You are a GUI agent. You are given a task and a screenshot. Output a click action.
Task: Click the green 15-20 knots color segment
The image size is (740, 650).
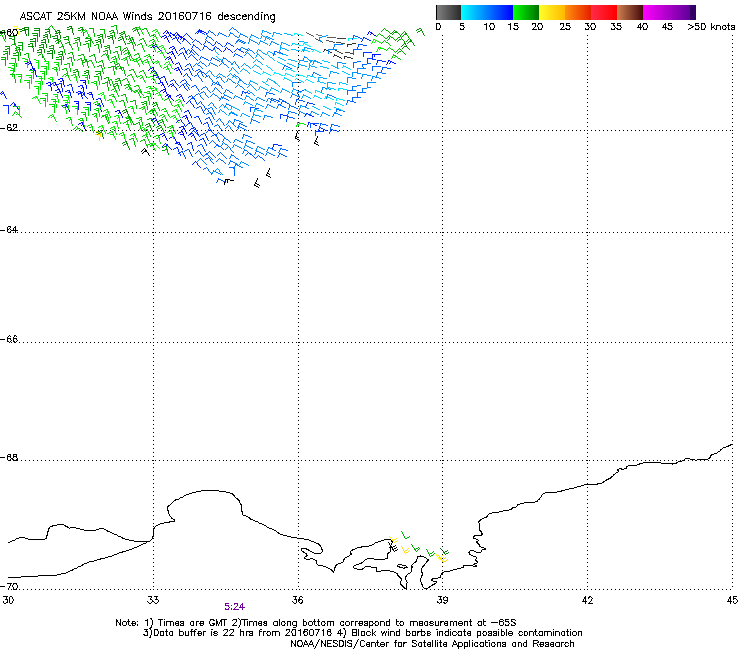(526, 12)
